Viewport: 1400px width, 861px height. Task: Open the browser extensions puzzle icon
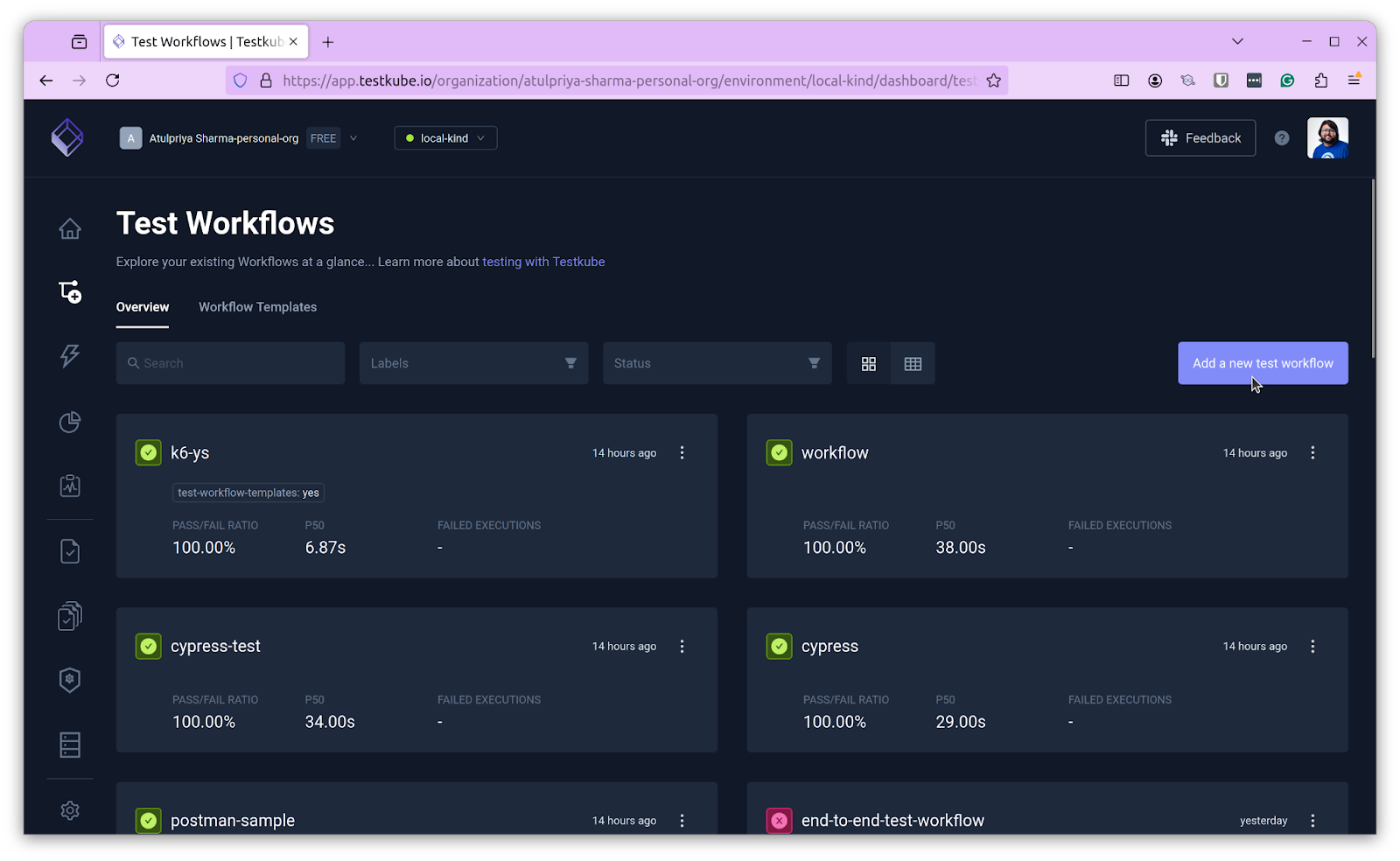[1320, 80]
